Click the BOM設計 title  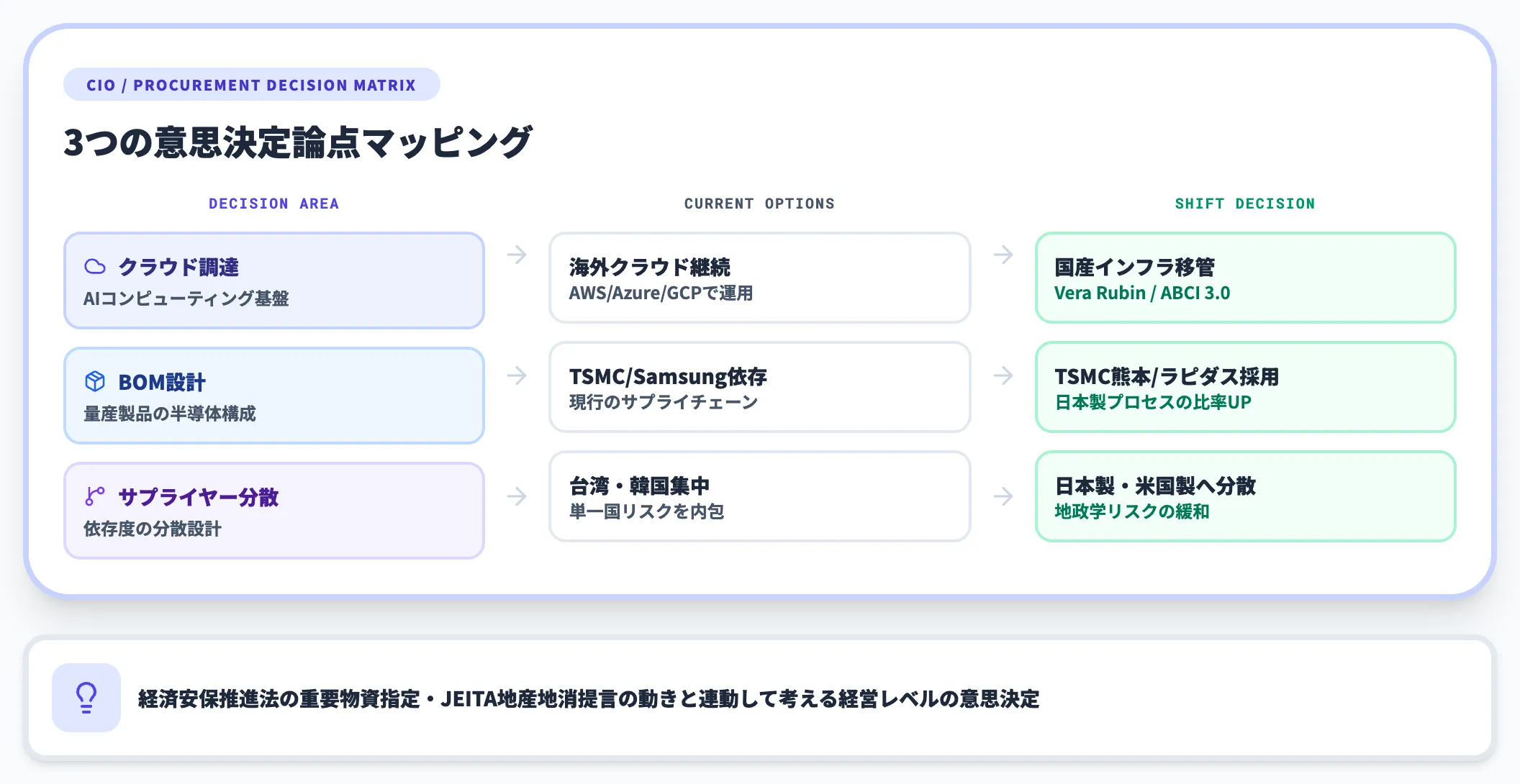click(162, 382)
